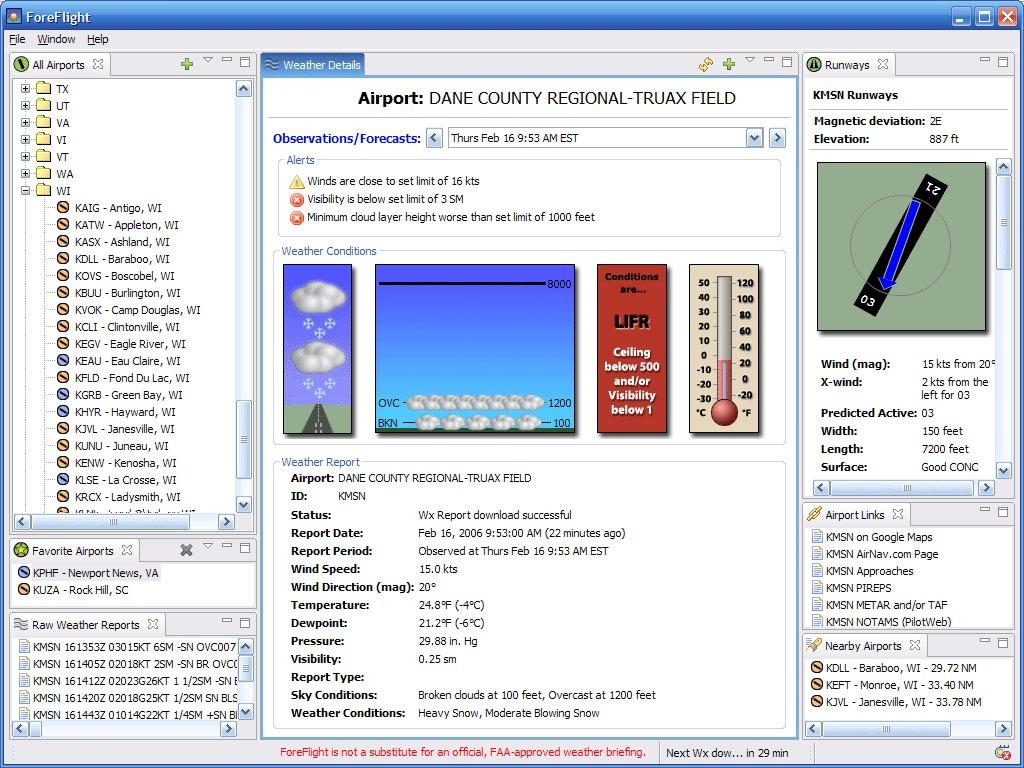
Task: Click the status bar icon at far right
Action: [1002, 752]
